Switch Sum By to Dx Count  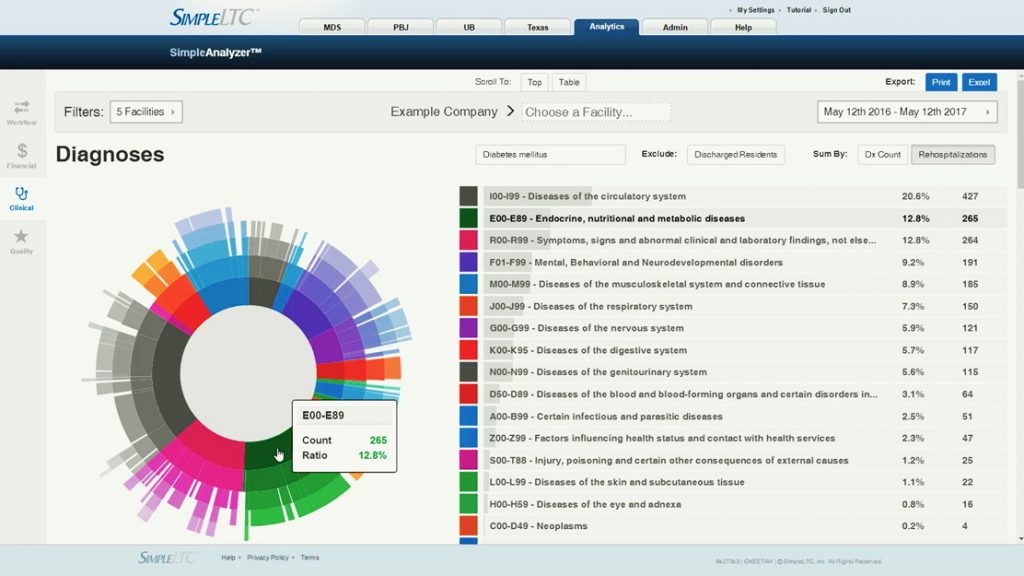tap(883, 155)
